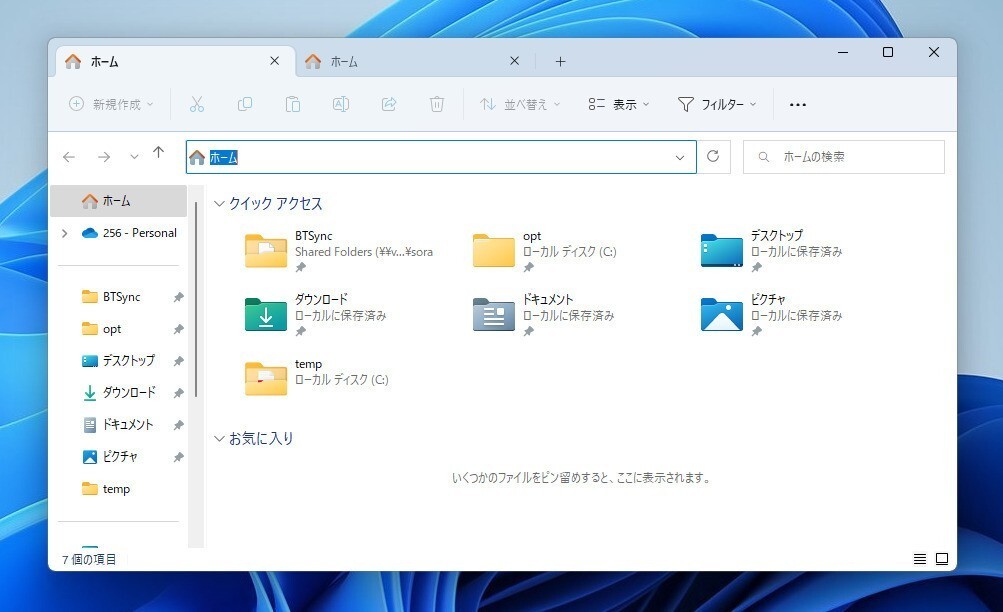Switch to details list view layout

click(x=920, y=559)
